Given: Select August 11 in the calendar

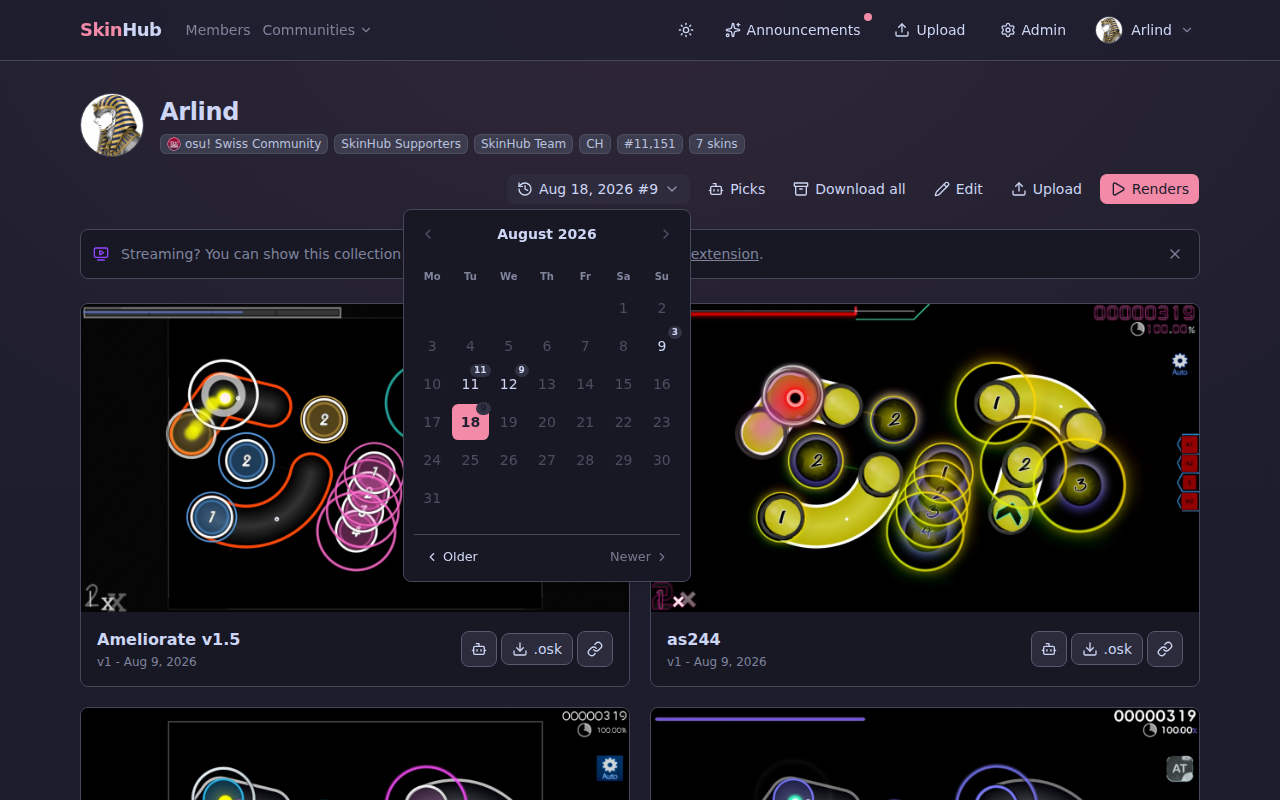Looking at the screenshot, I should coord(470,384).
